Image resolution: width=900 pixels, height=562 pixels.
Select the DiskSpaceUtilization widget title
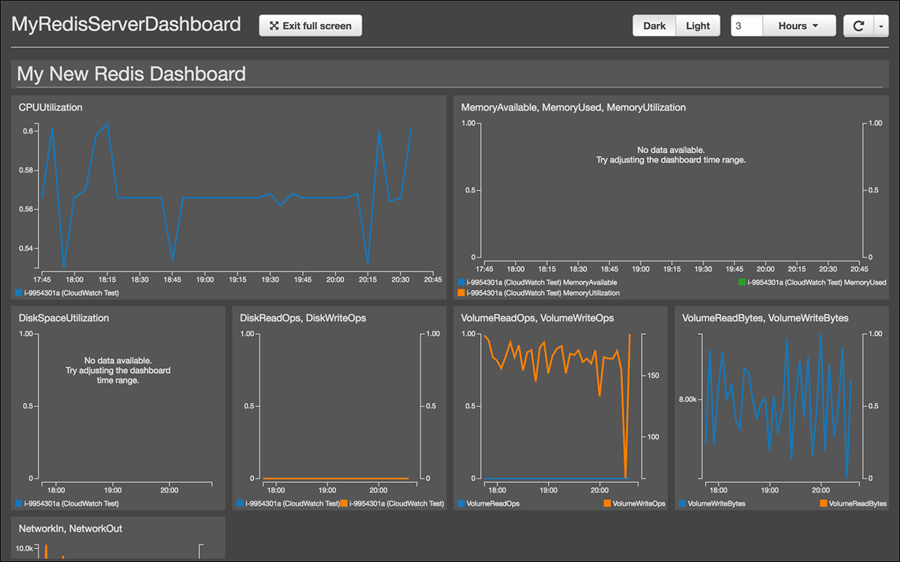64,318
